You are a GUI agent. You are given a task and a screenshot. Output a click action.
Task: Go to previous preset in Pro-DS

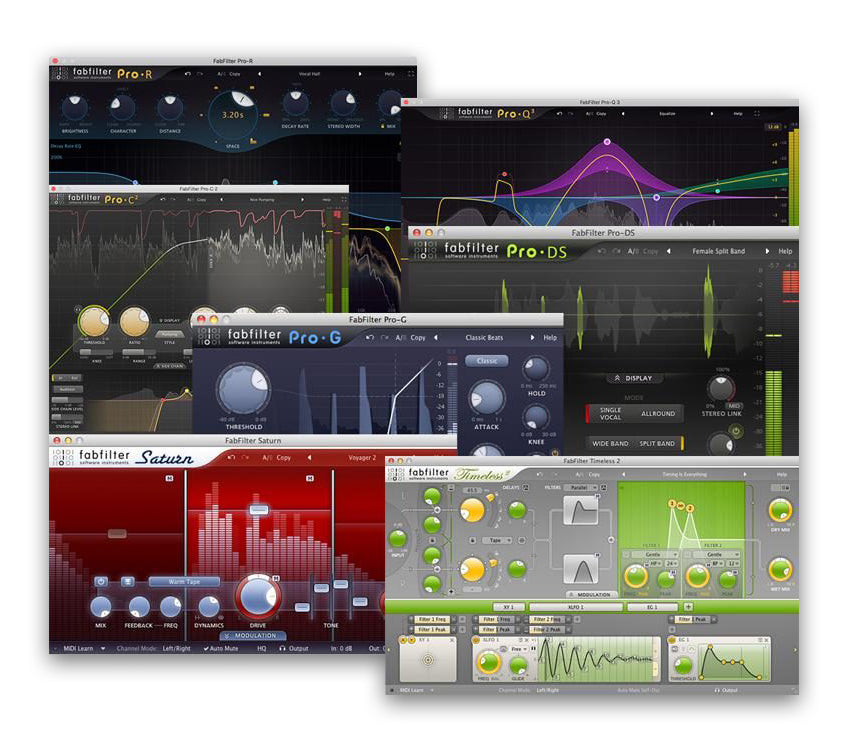pos(669,251)
